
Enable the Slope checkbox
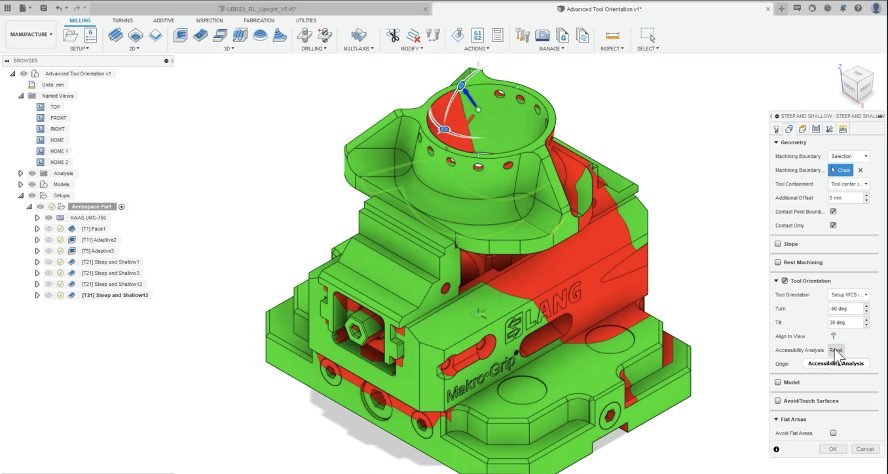[x=778, y=244]
